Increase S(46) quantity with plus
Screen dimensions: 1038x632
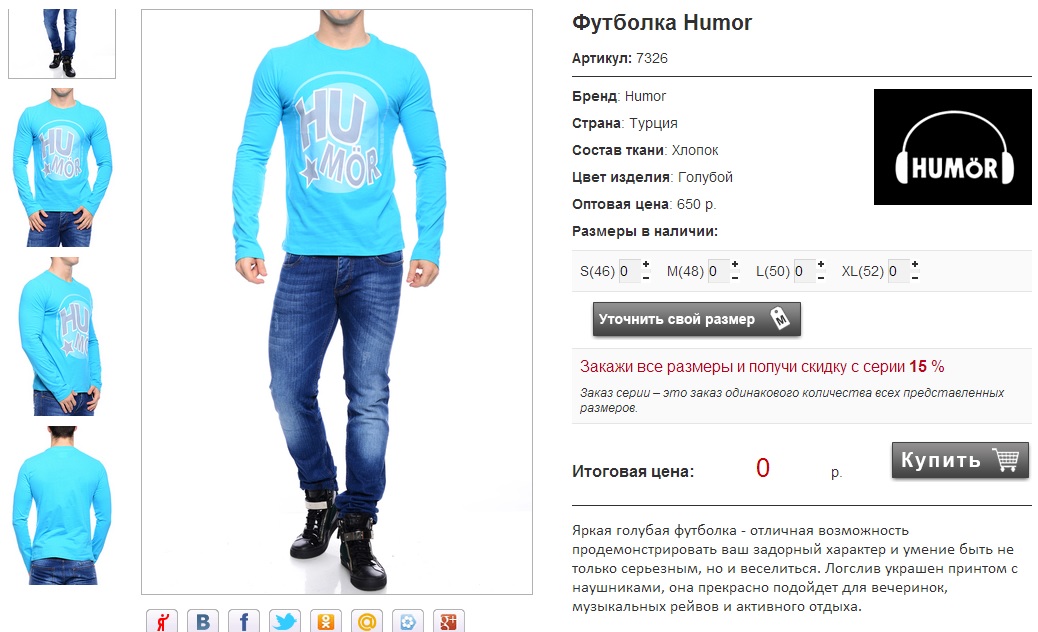click(x=646, y=265)
